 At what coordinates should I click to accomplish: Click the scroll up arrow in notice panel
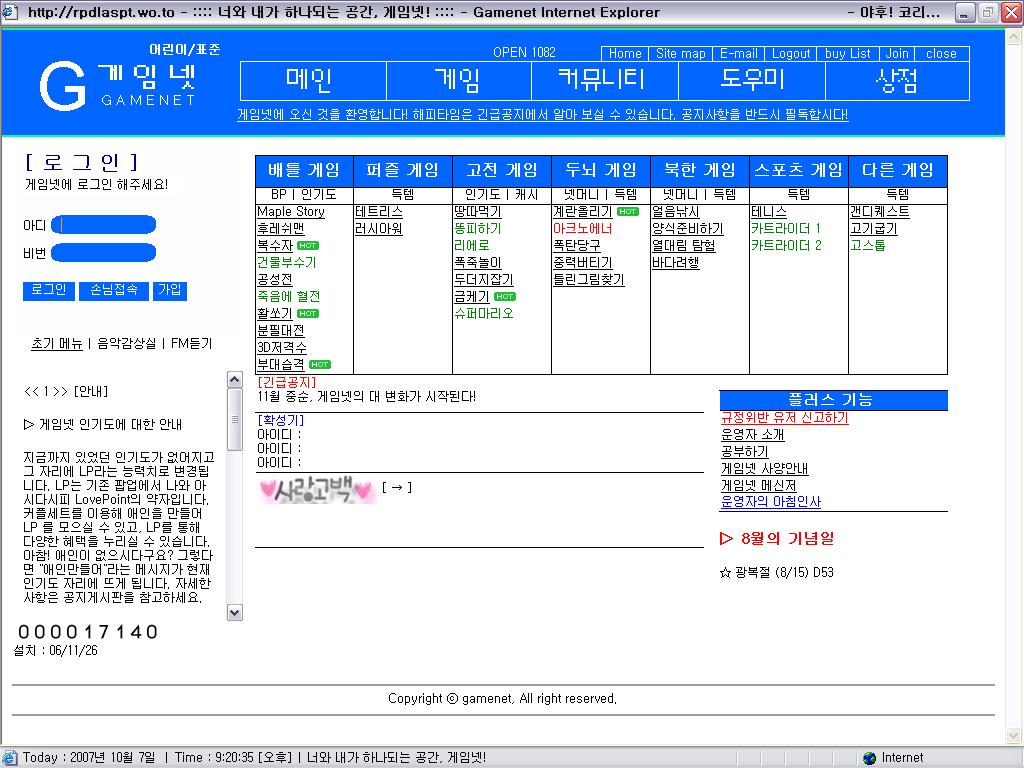(x=235, y=381)
